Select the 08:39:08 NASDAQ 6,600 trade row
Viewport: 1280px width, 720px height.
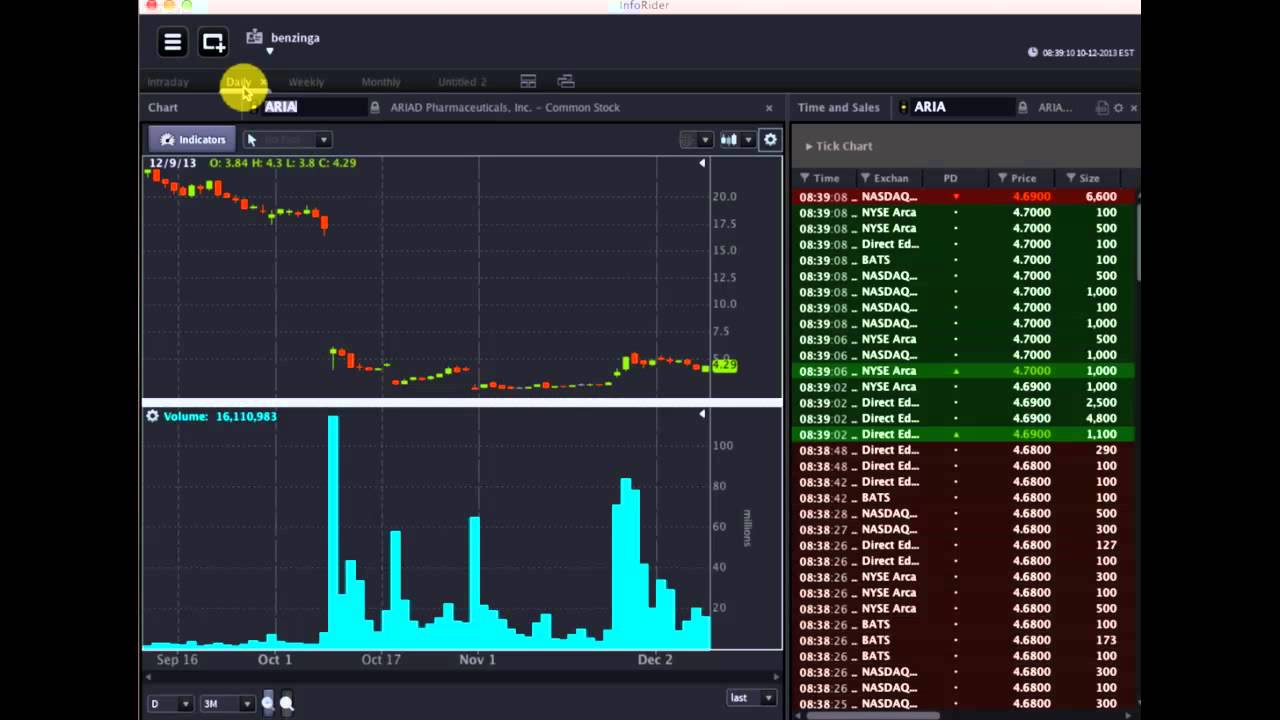964,197
